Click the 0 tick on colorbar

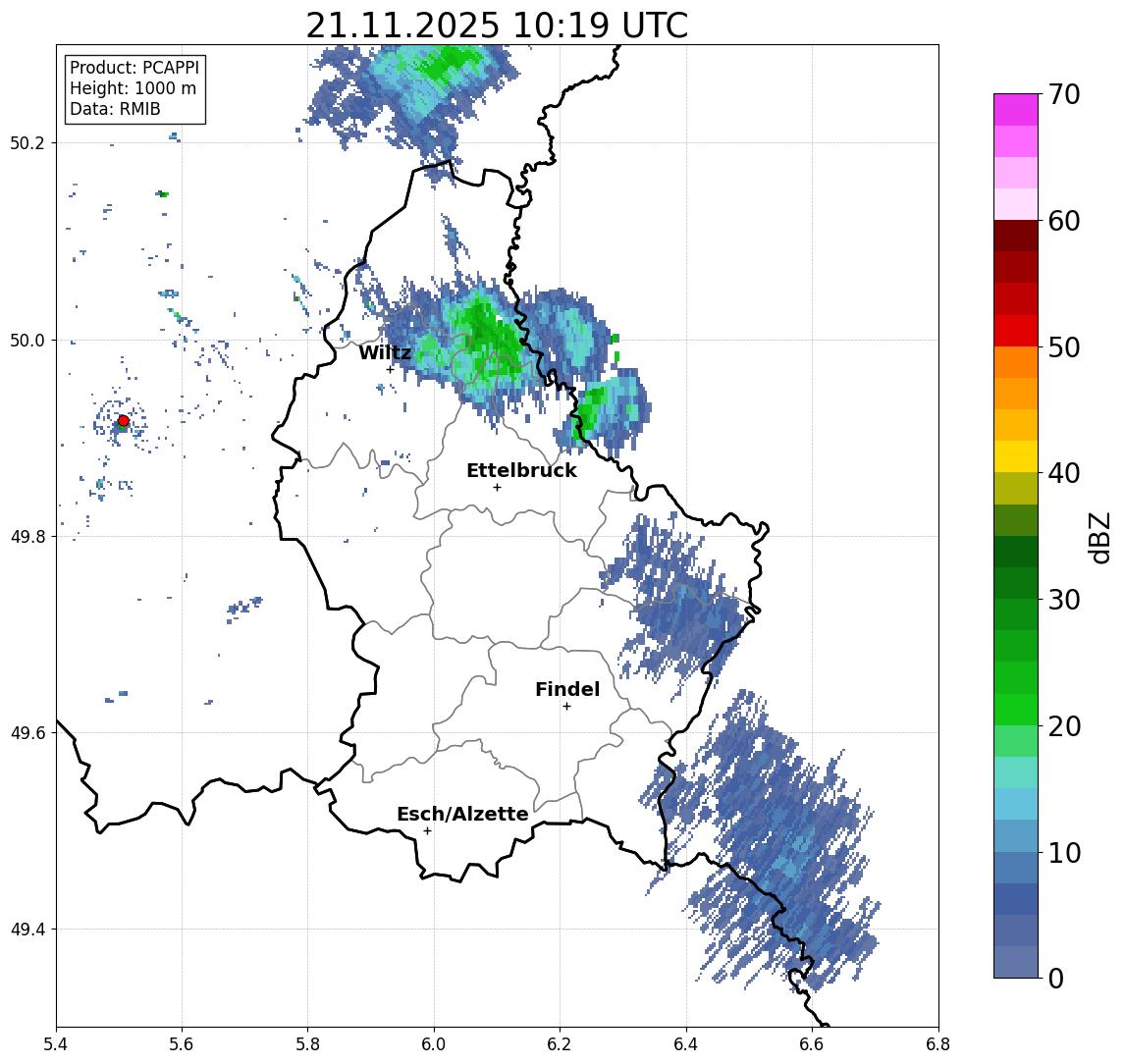point(1056,978)
